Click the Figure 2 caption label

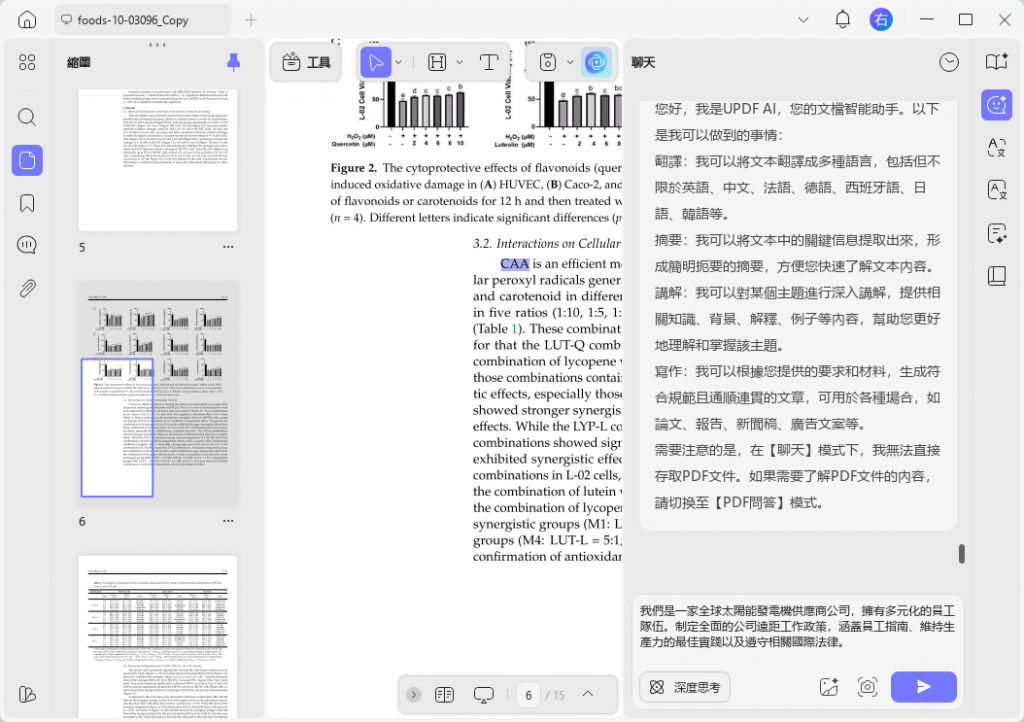click(x=353, y=168)
